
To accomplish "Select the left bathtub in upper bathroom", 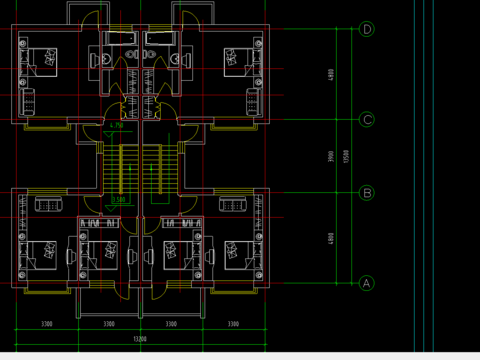I will [121, 39].
